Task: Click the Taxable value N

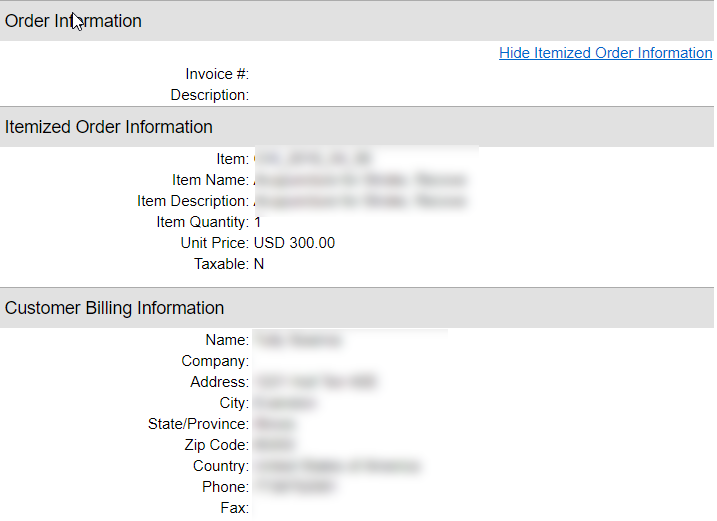Action: click(x=259, y=264)
